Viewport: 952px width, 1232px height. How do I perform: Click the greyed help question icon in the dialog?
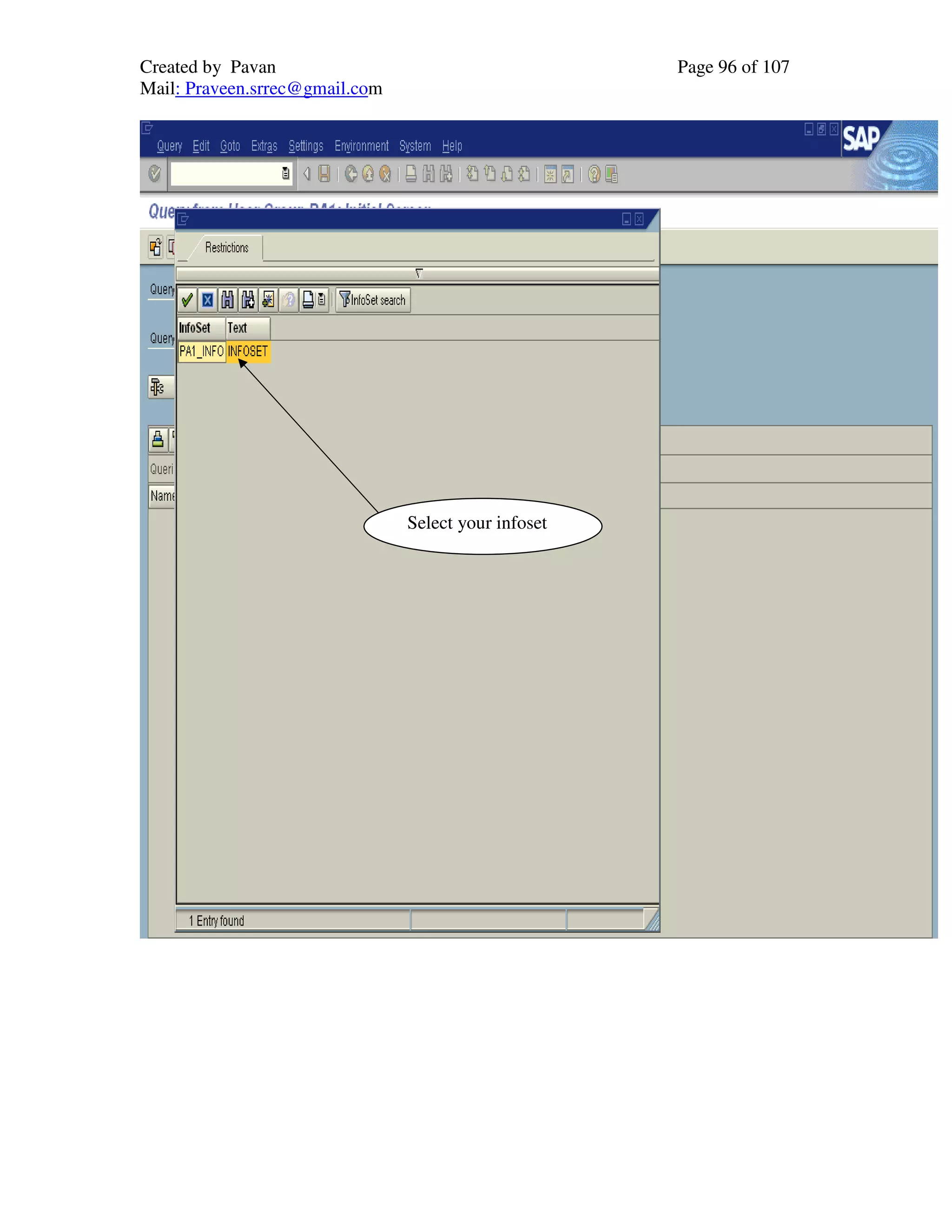click(x=288, y=299)
